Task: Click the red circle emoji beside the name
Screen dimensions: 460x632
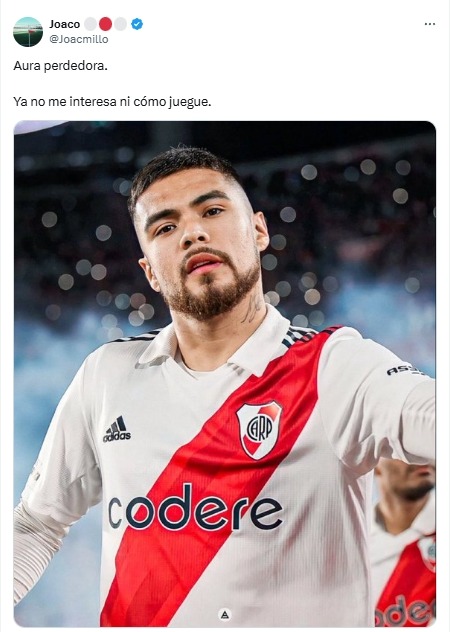Action: tap(105, 24)
